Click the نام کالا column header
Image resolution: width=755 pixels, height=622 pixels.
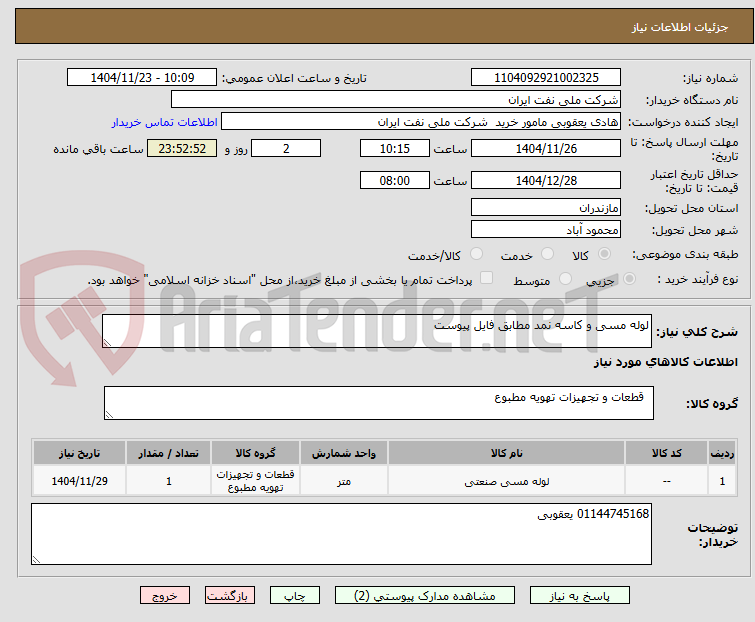coord(507,453)
